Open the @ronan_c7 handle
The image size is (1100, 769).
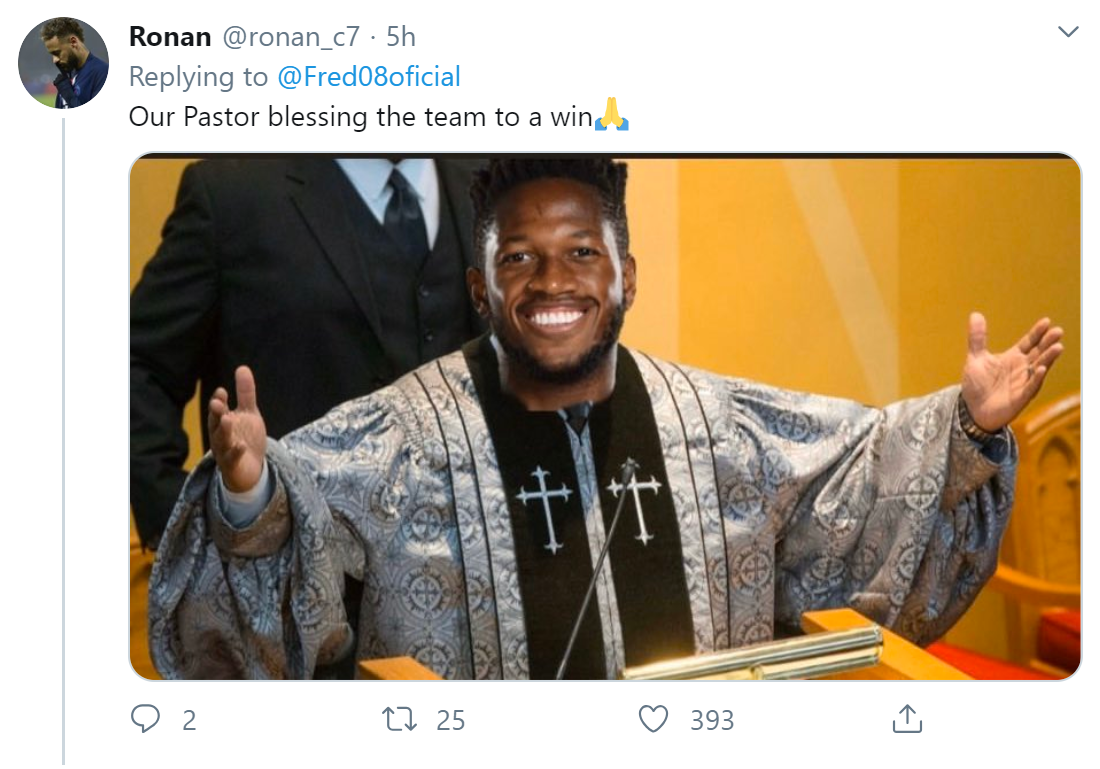click(289, 38)
